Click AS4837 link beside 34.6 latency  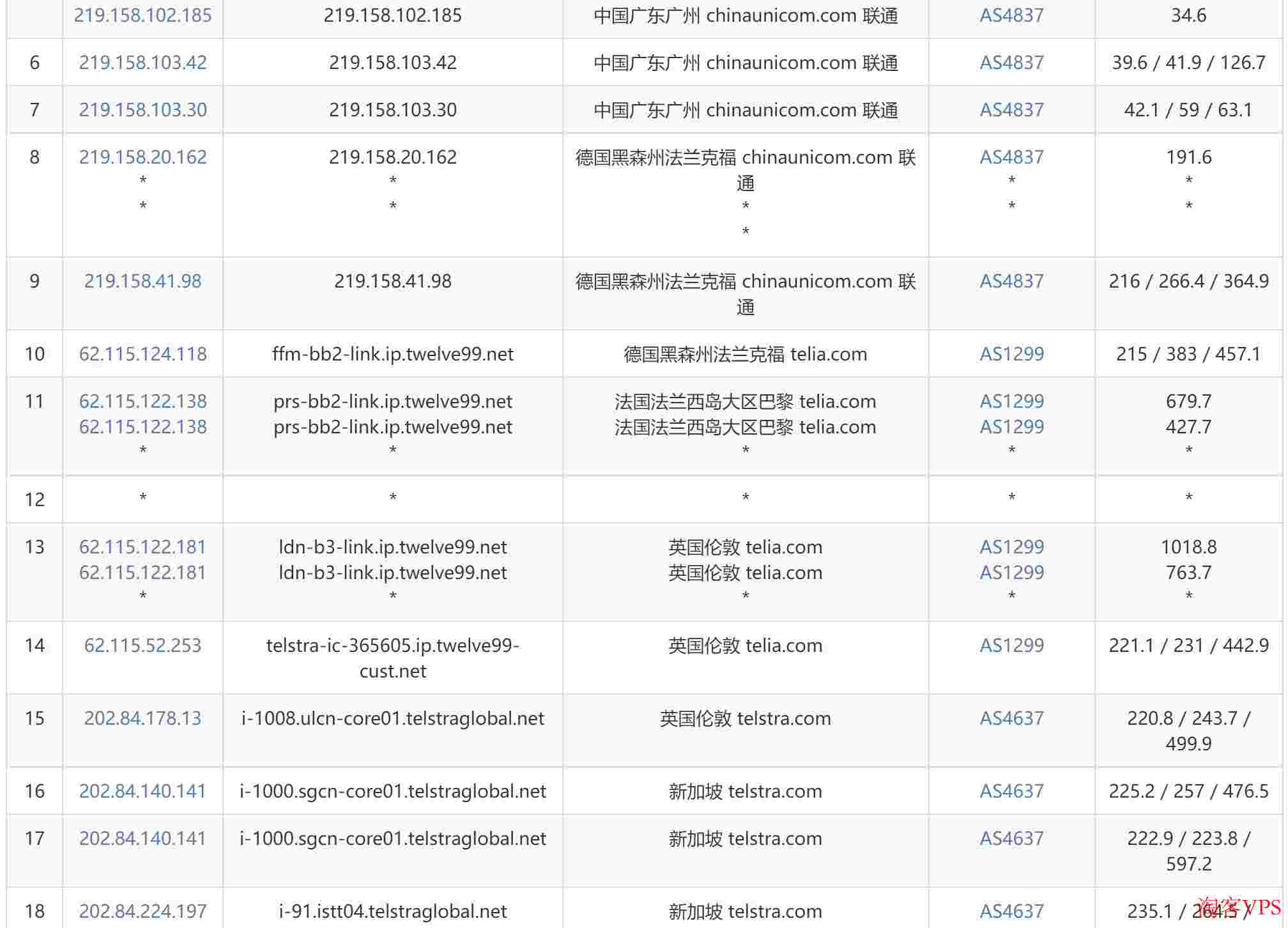[1011, 15]
